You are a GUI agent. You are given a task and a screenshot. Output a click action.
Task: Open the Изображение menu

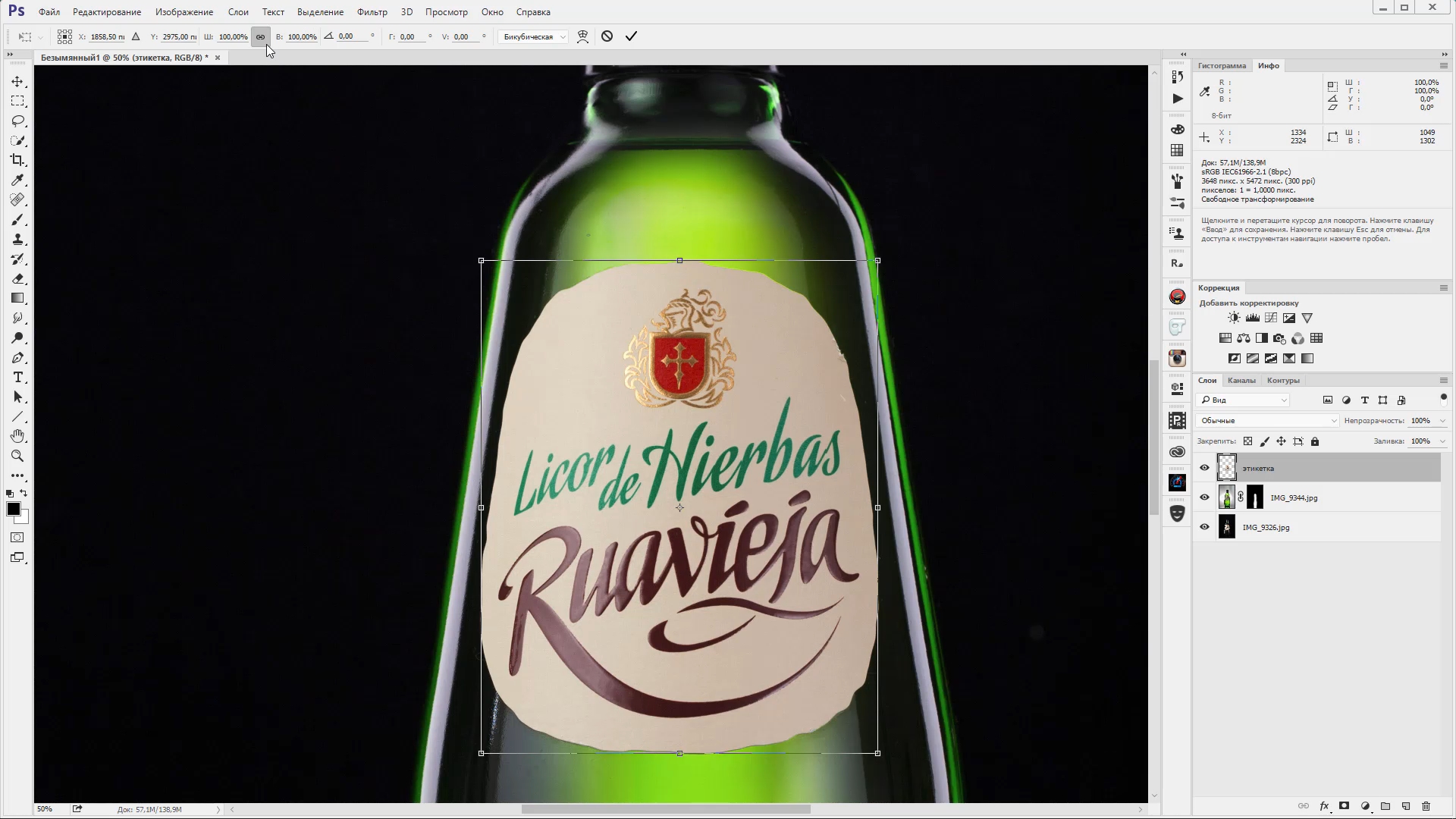[x=184, y=12]
